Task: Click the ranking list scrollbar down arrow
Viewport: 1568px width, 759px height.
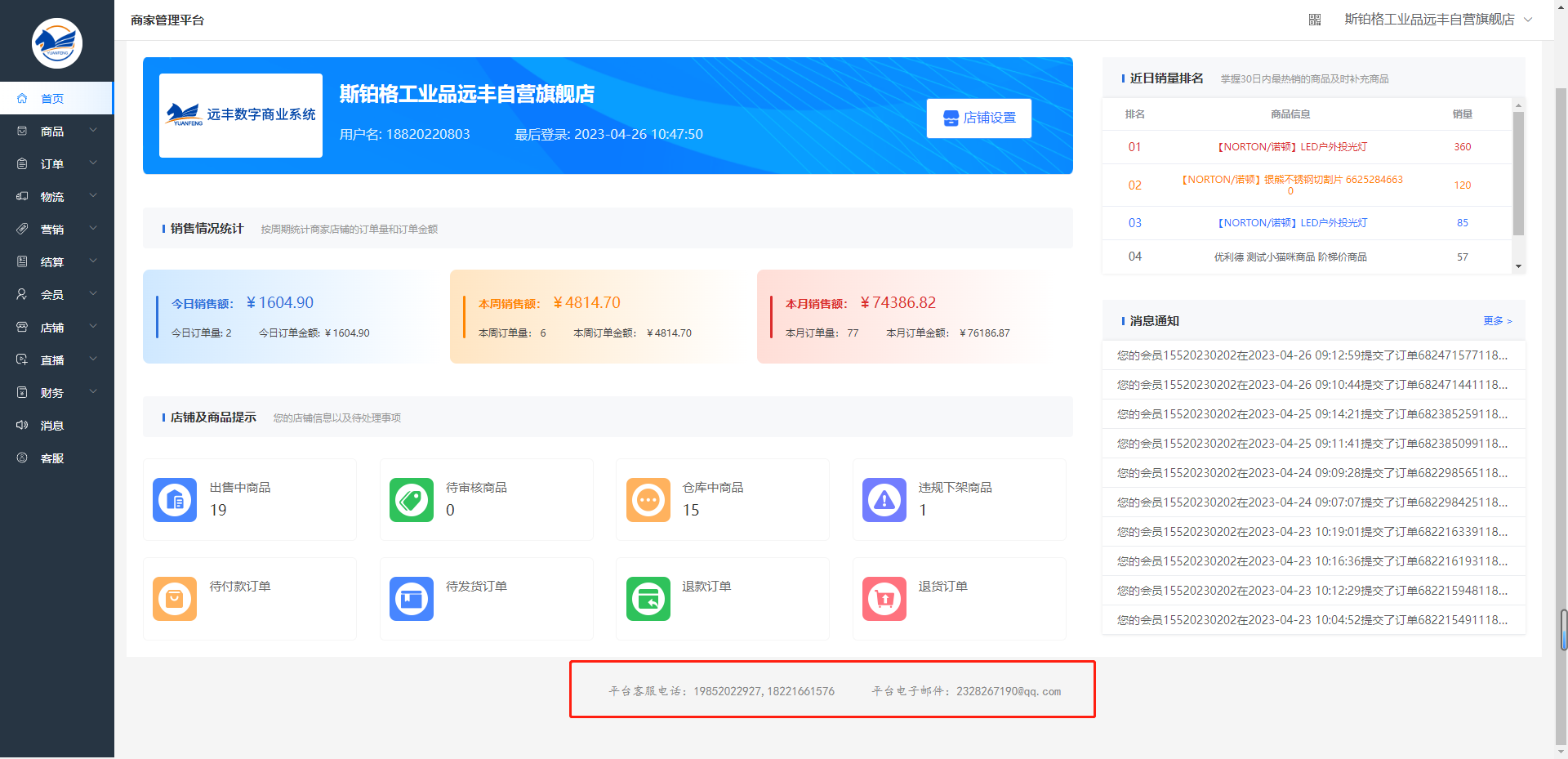Action: (1519, 266)
